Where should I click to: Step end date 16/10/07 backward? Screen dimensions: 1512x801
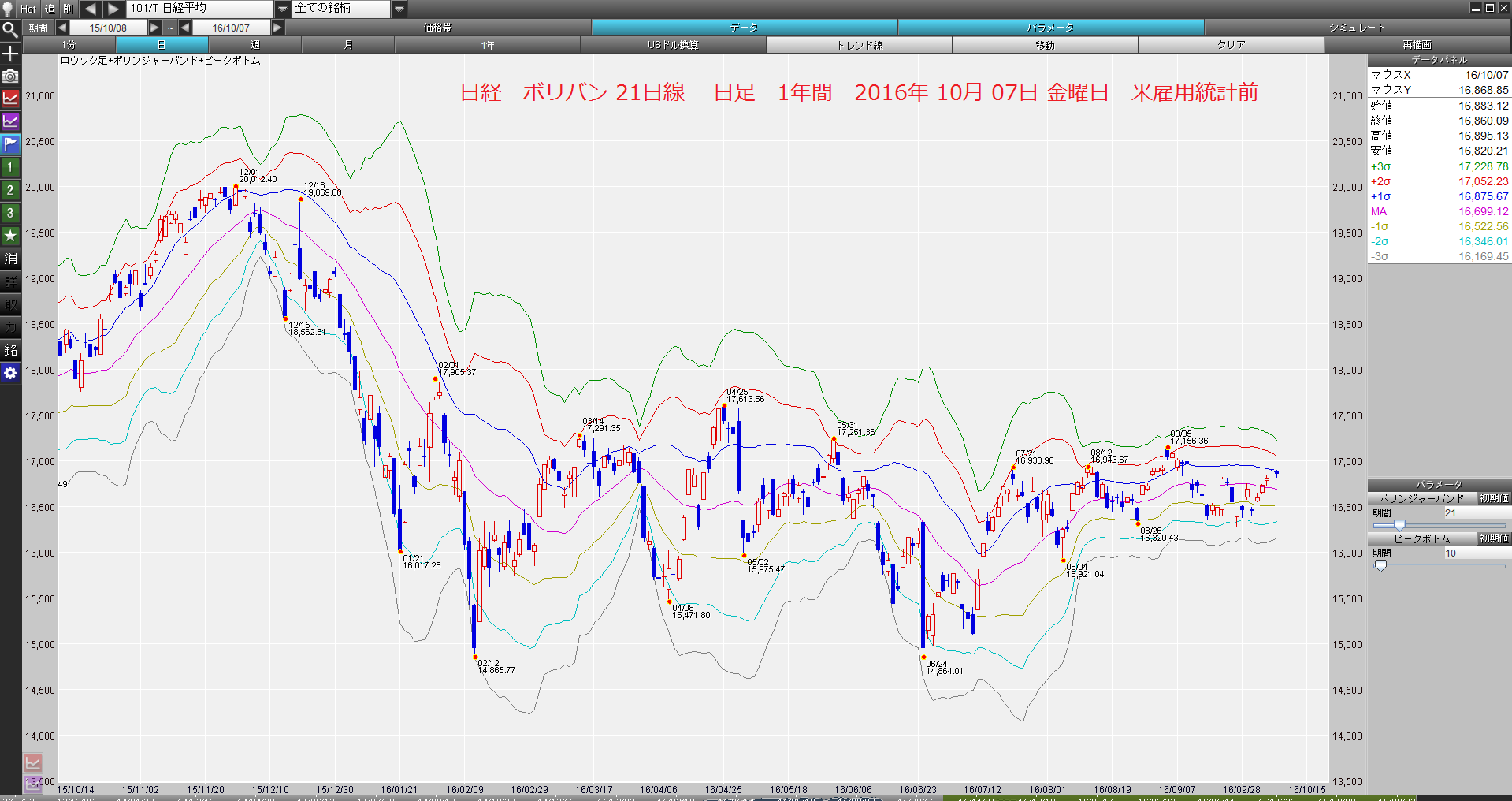point(185,28)
